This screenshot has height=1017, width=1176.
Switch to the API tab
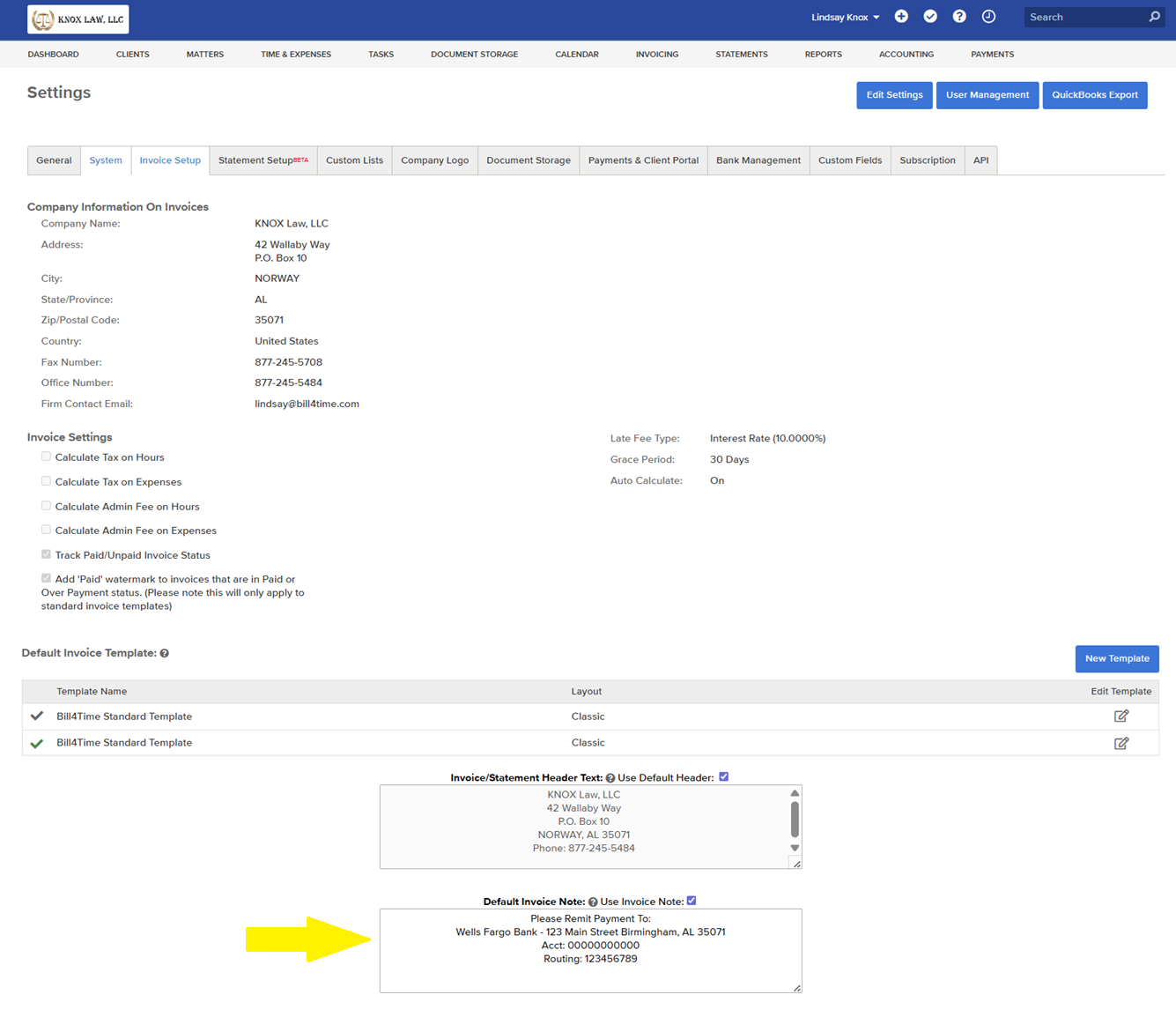(x=980, y=160)
